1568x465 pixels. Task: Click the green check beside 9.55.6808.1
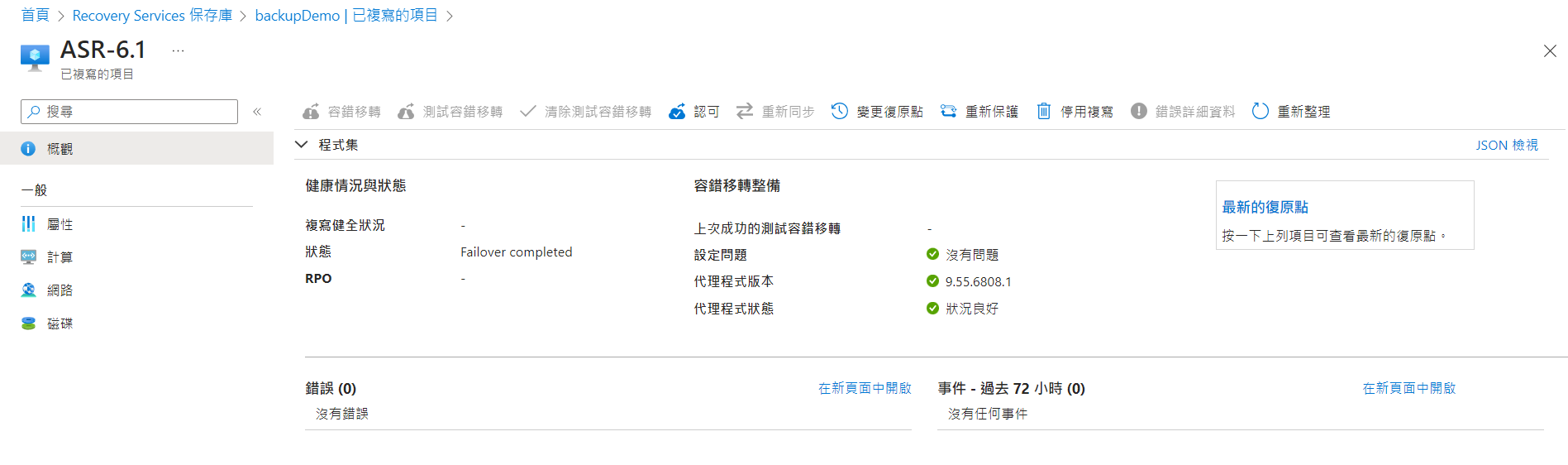pyautogui.click(x=932, y=281)
